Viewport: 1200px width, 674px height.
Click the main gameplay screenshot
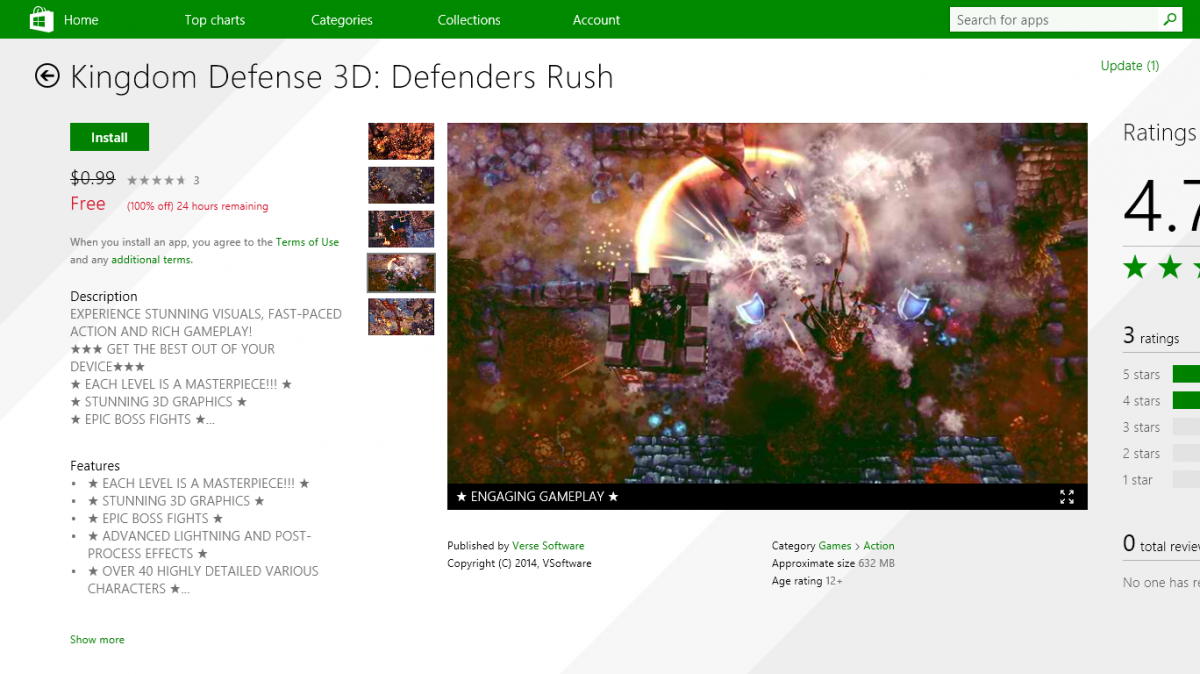767,303
